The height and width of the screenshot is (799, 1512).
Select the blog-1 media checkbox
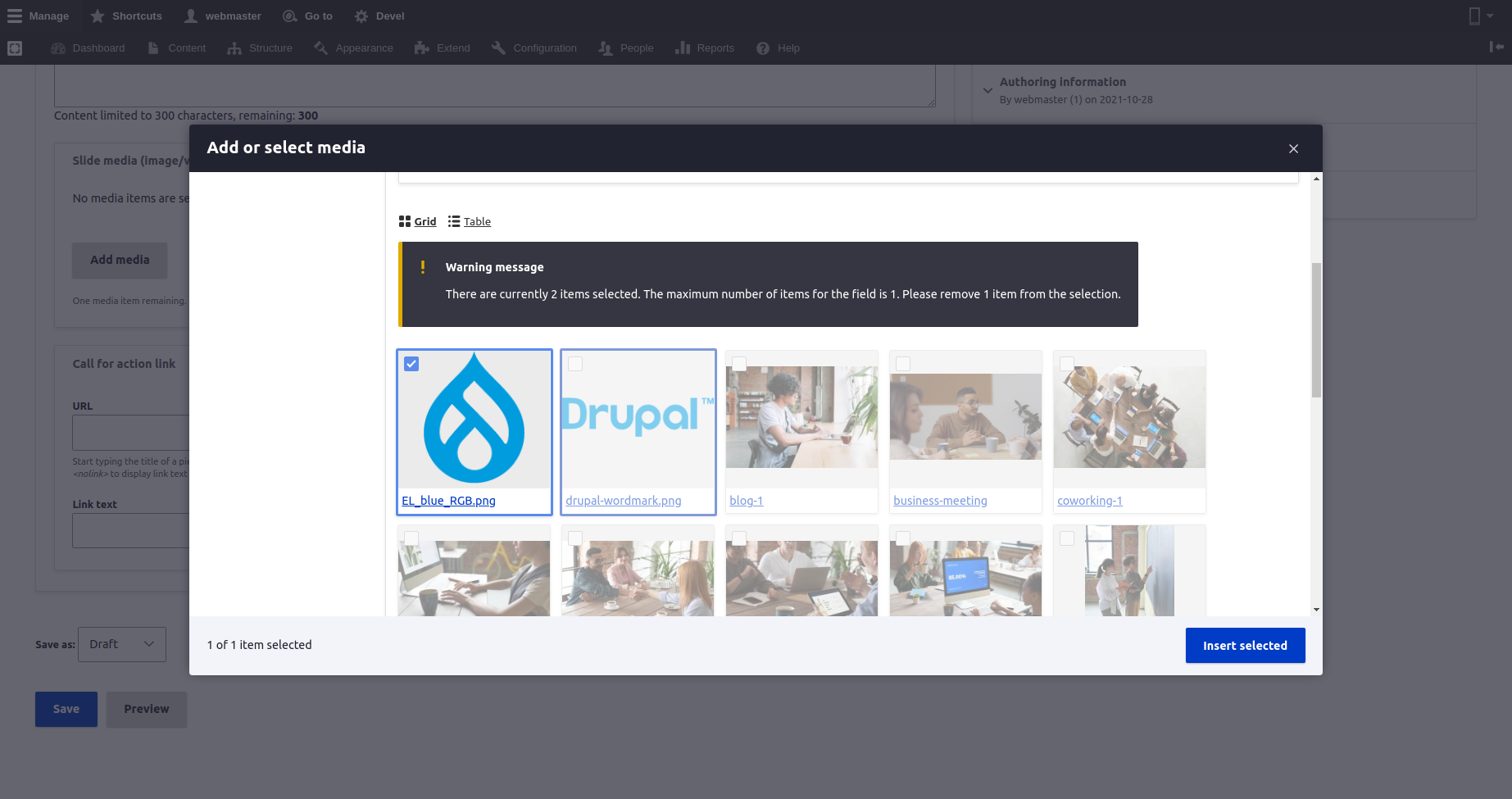(739, 364)
